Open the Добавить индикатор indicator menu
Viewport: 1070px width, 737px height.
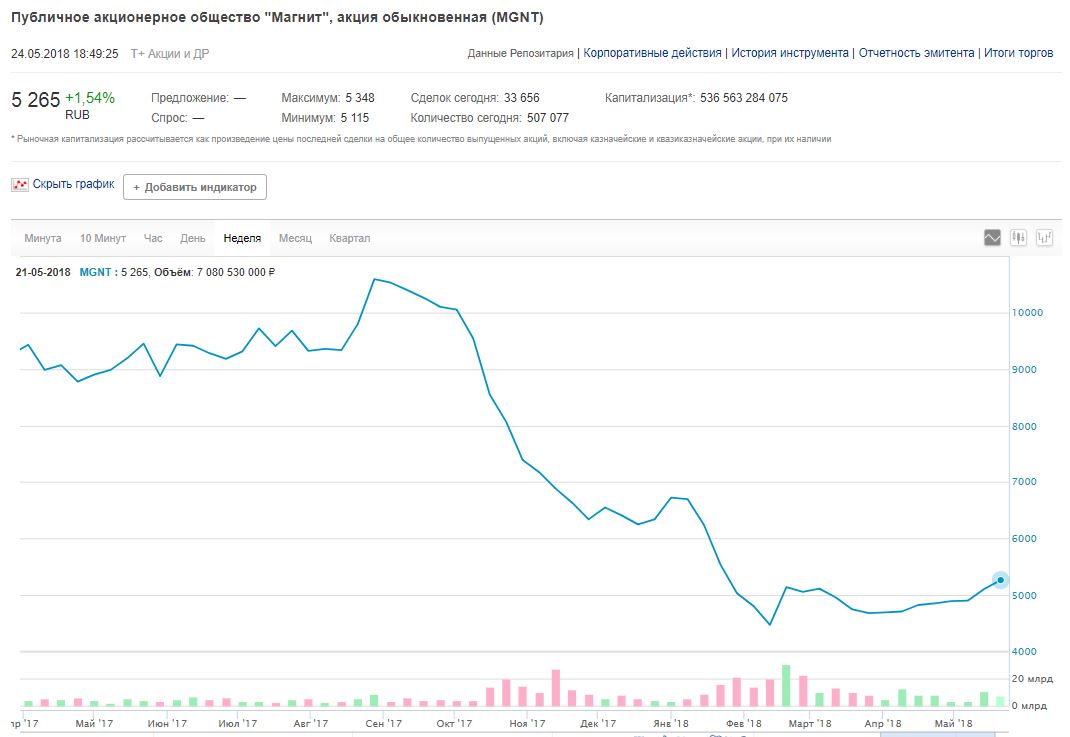(195, 187)
